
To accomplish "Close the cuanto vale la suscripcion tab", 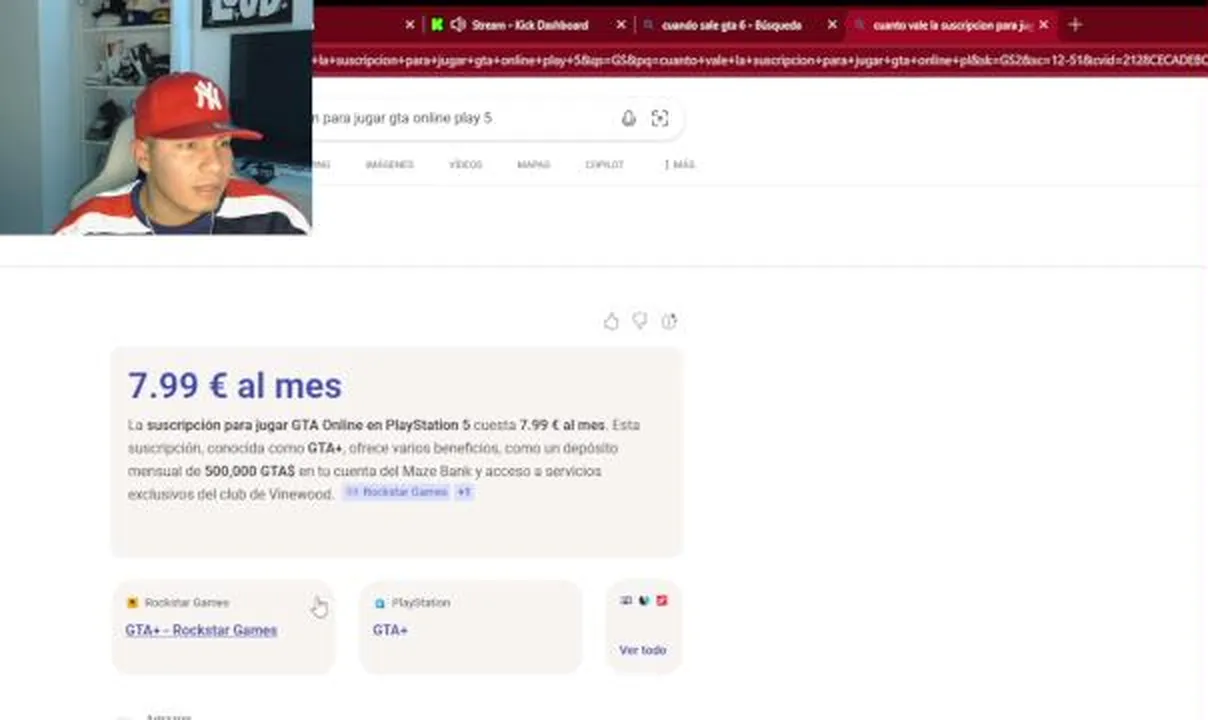I will tap(1044, 24).
